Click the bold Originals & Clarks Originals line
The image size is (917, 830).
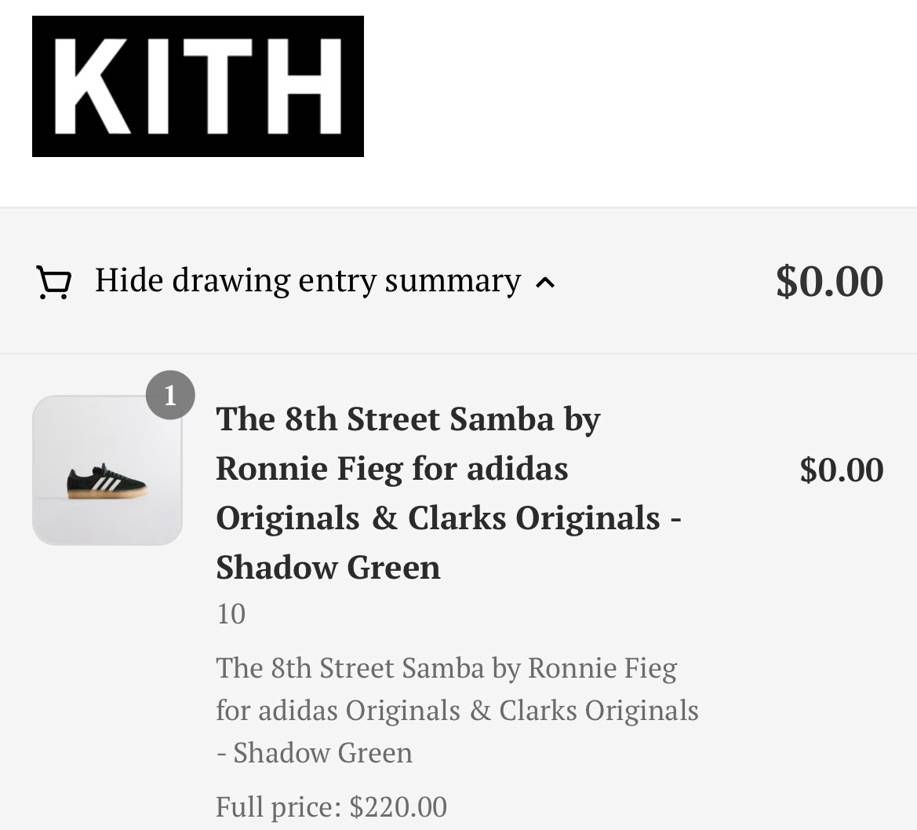click(448, 518)
